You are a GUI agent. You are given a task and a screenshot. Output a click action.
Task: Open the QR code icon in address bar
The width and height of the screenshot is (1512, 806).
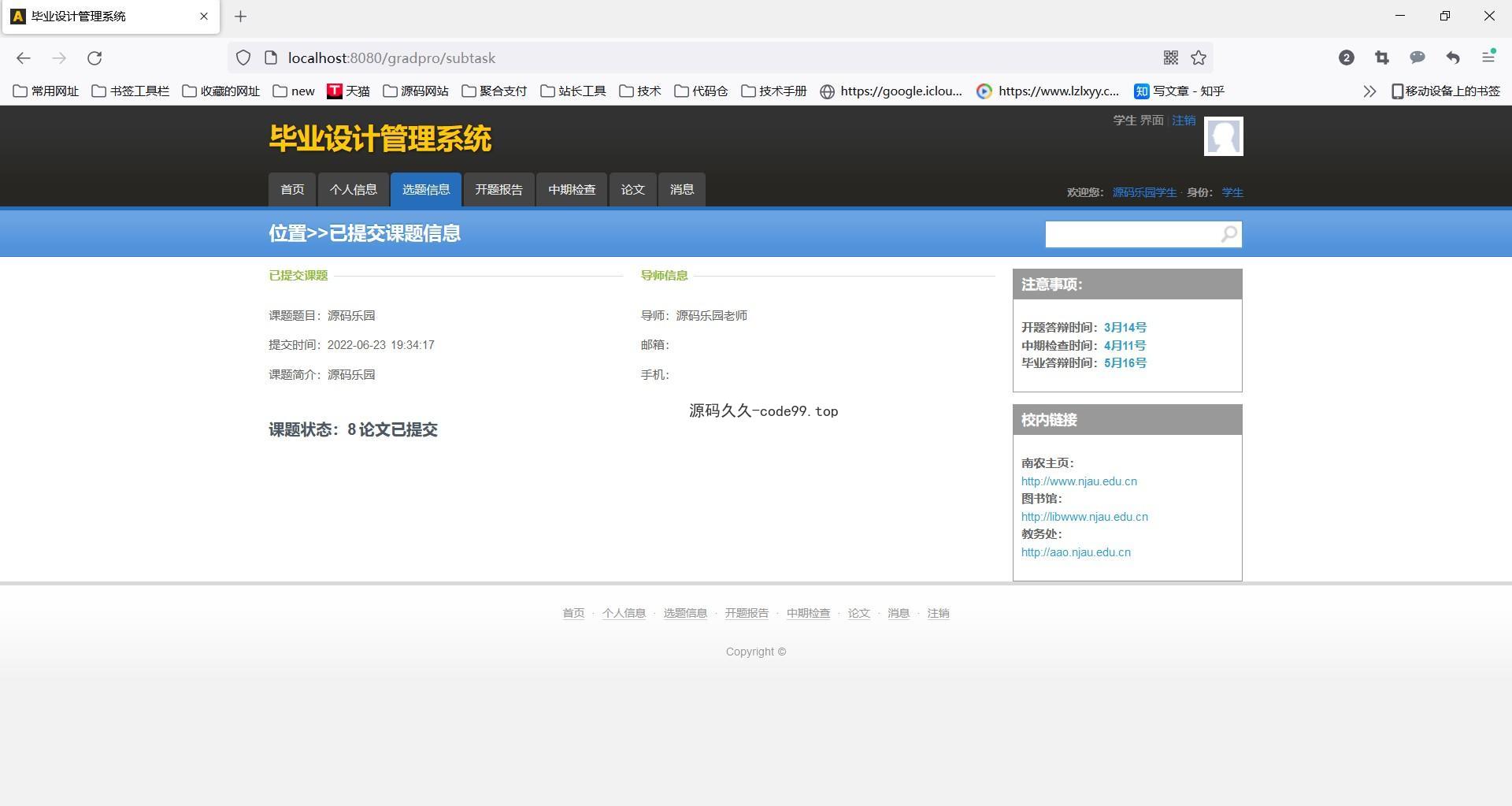[1170, 58]
